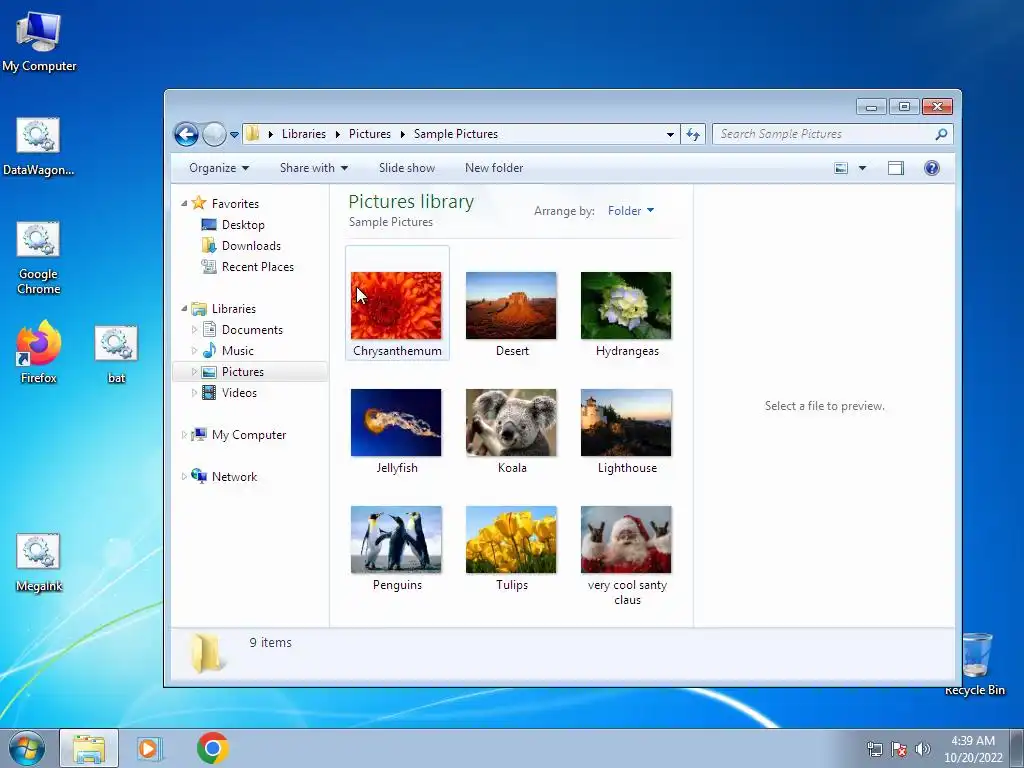Image resolution: width=1024 pixels, height=768 pixels.
Task: Select the Google Chrome desktop icon
Action: click(x=39, y=258)
